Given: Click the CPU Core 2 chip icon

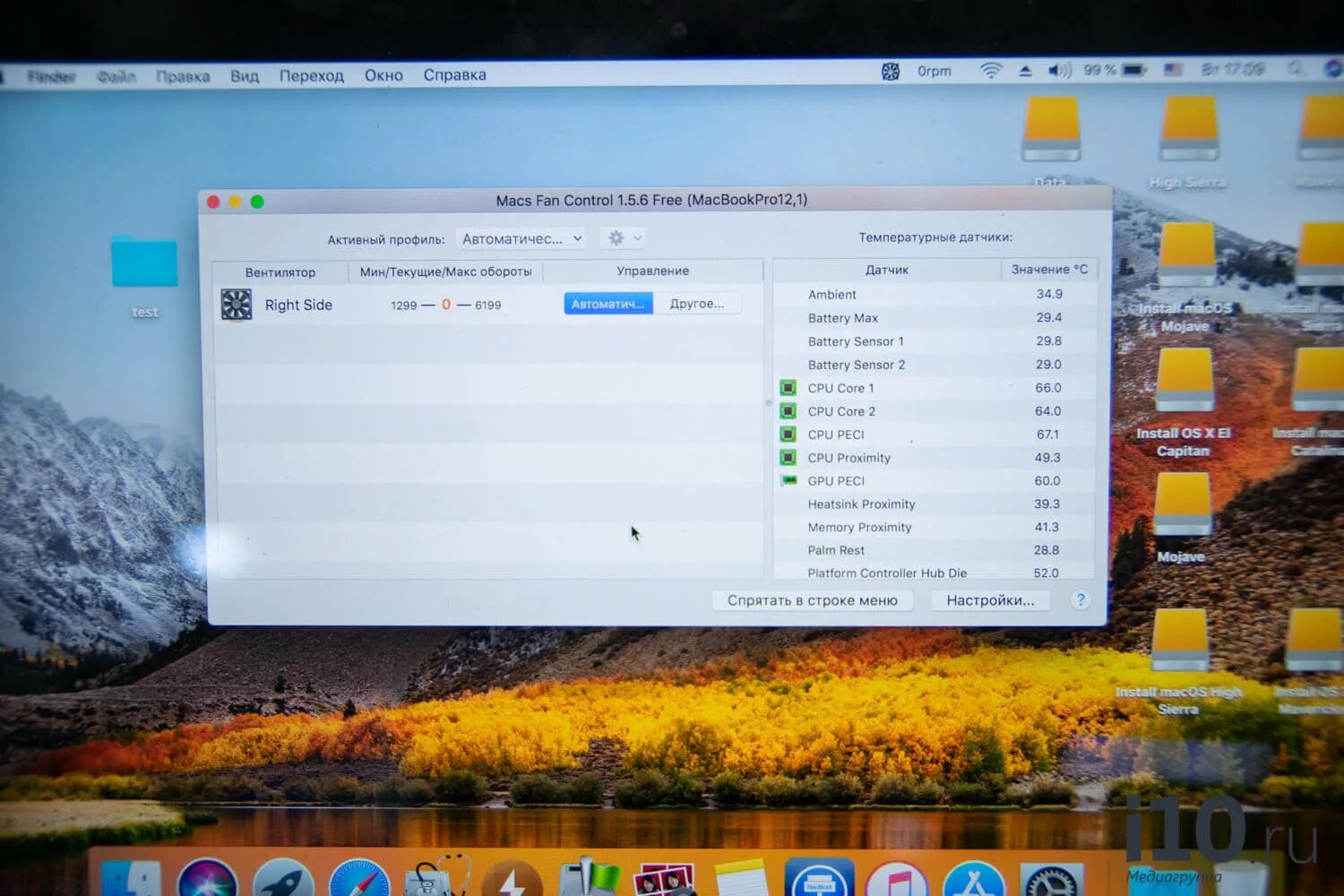Looking at the screenshot, I should pyautogui.click(x=788, y=411).
